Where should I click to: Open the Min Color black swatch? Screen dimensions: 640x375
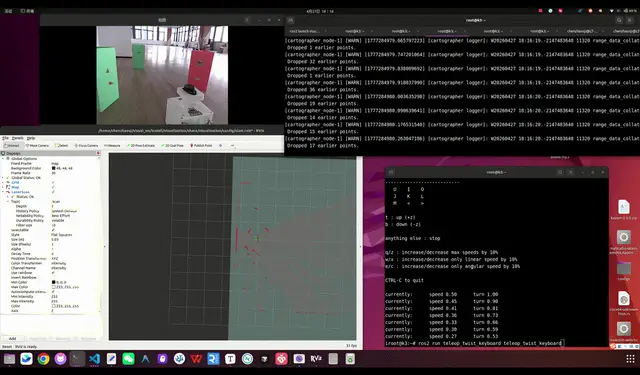pos(53,282)
